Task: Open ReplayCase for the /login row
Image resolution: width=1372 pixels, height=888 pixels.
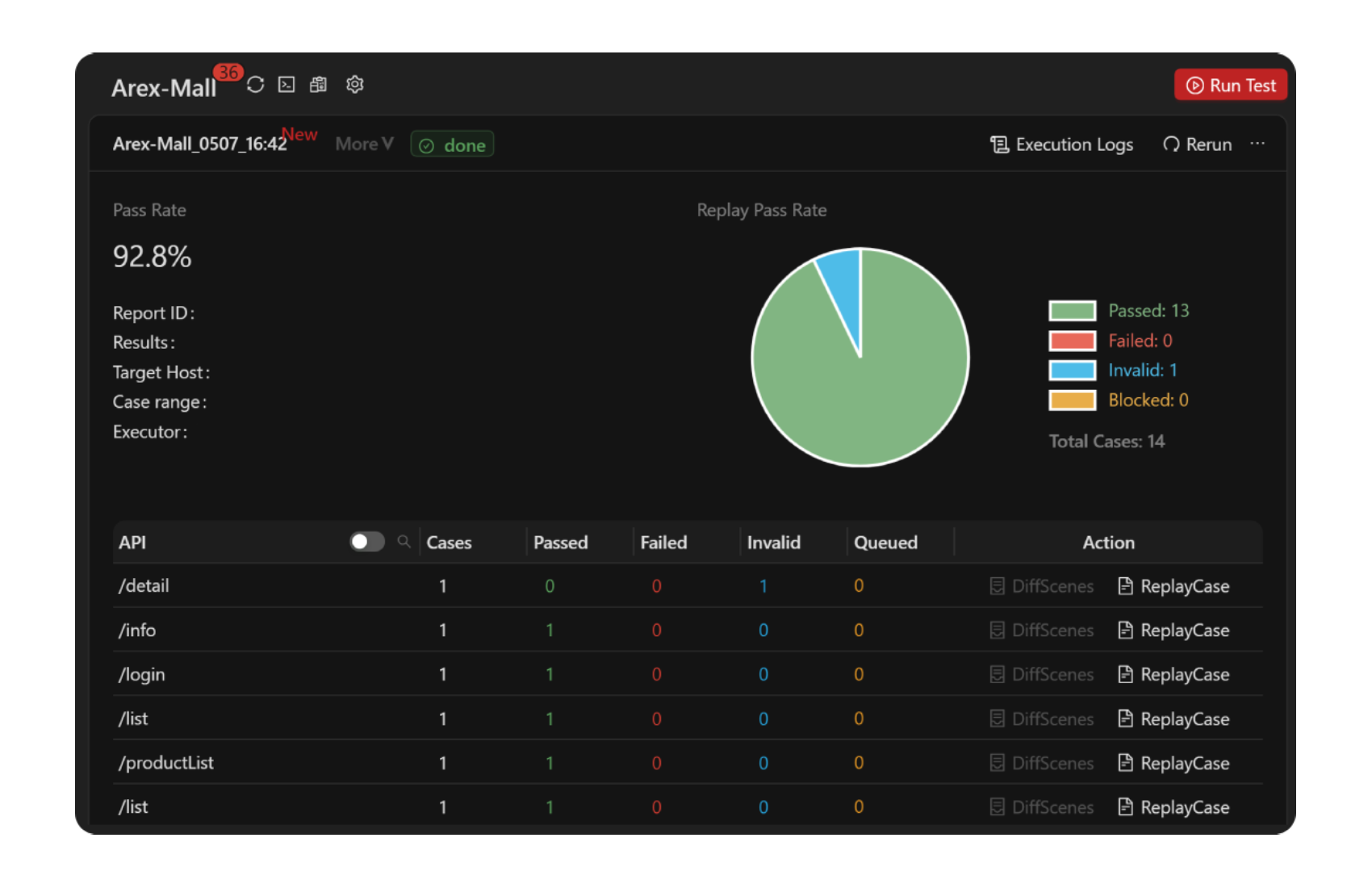Action: tap(1173, 675)
